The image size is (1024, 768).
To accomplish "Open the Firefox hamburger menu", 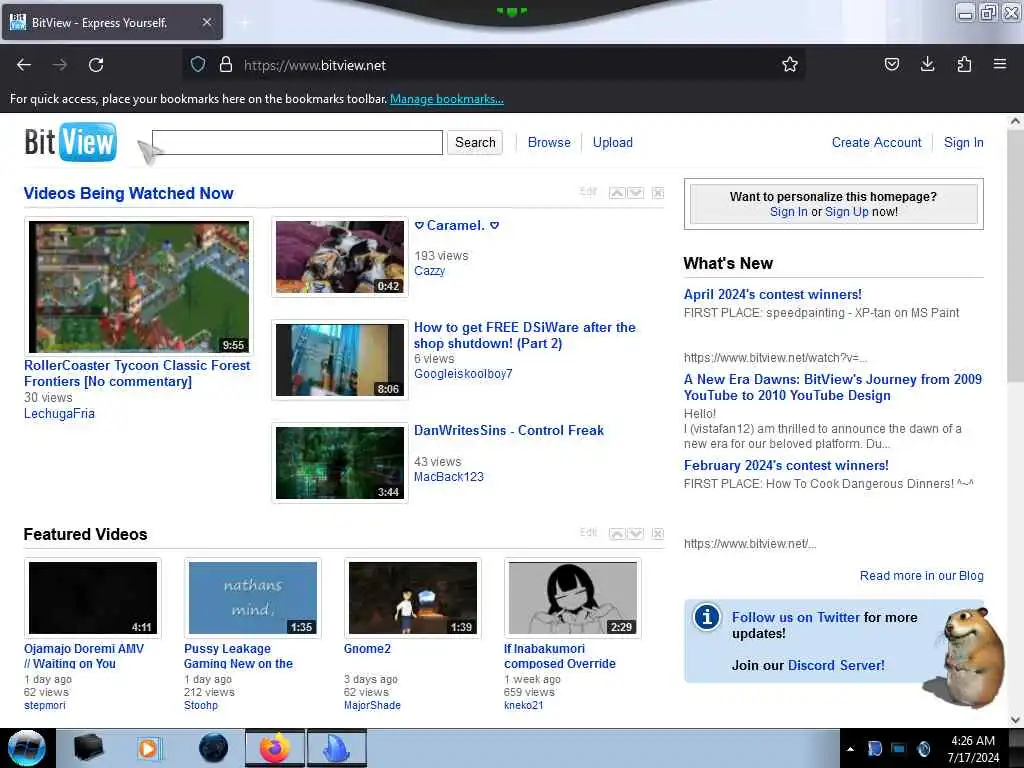I will [x=1000, y=64].
